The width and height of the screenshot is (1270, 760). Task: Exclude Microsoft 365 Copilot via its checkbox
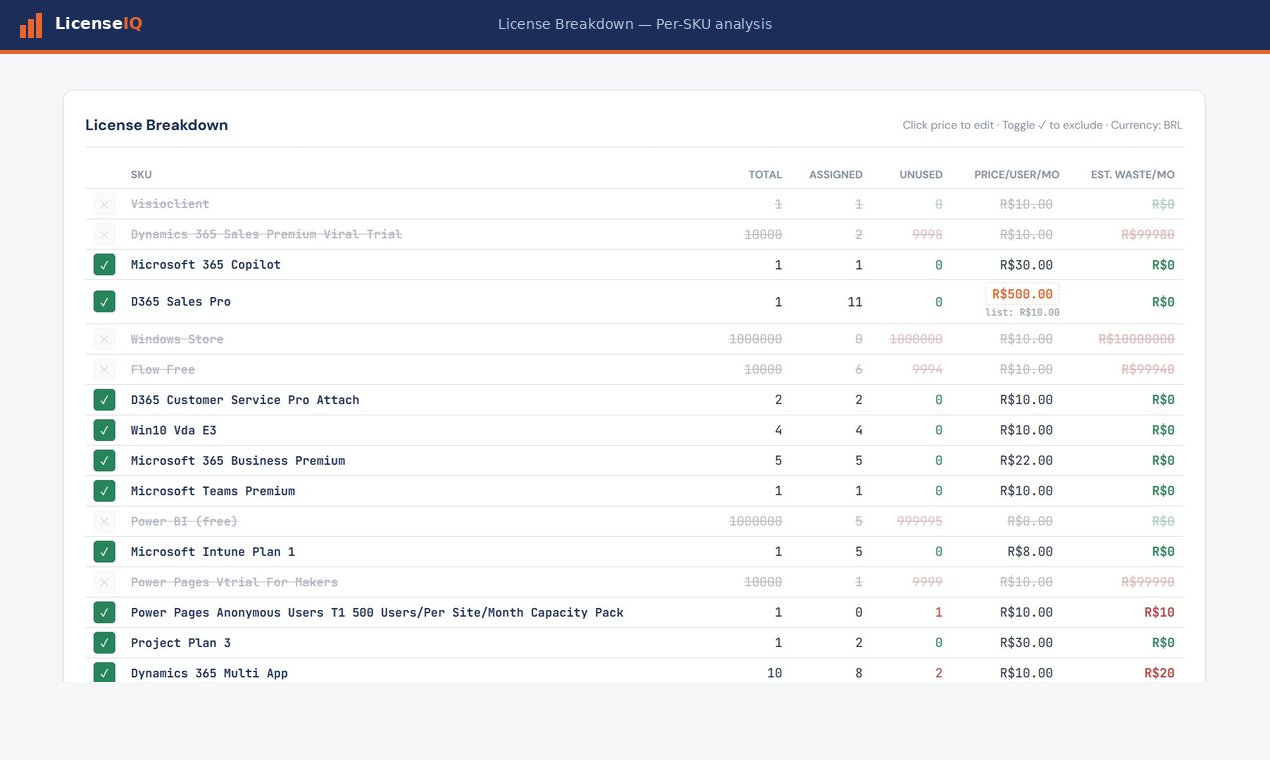coord(104,265)
